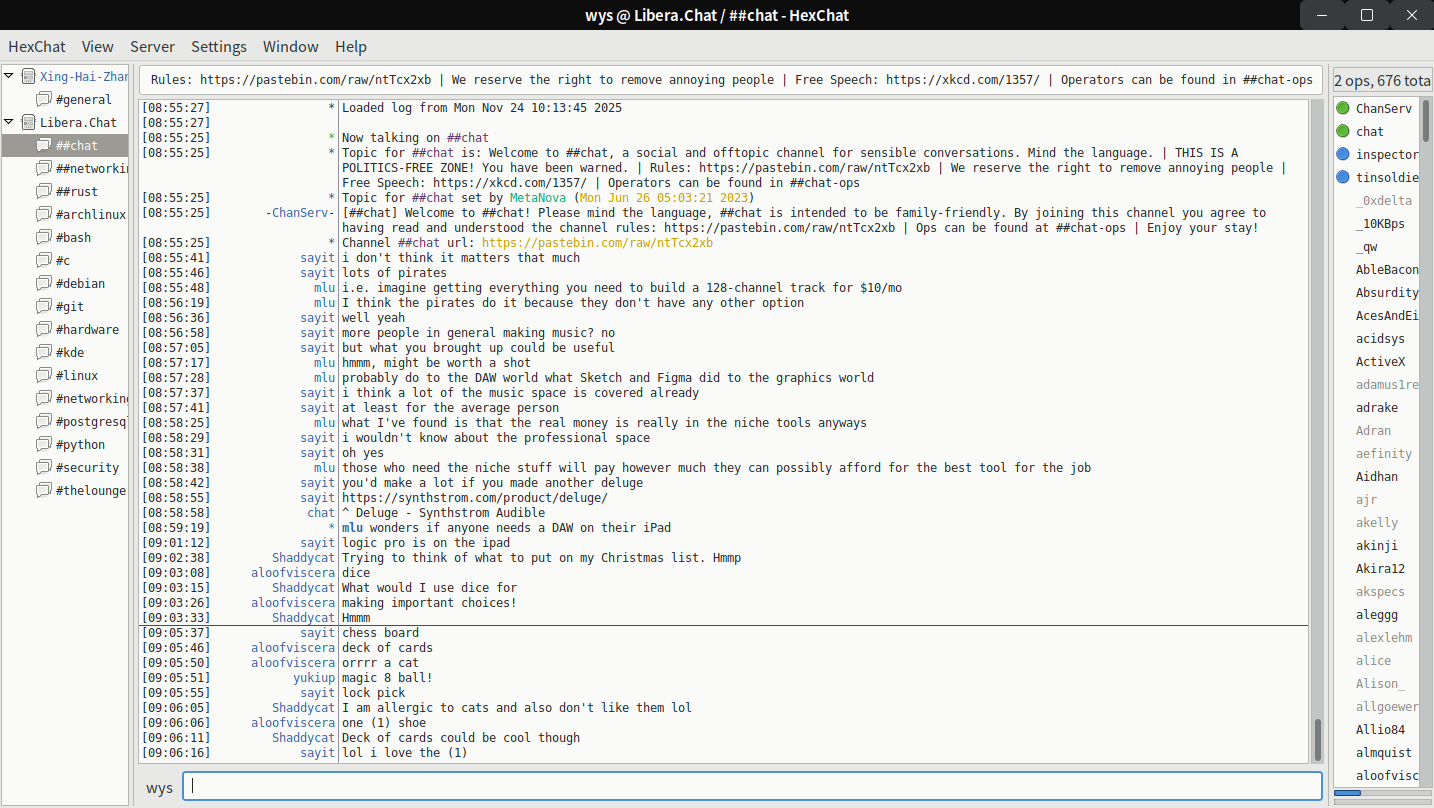Click the #python channel icon in tree
The image size is (1434, 808).
click(x=44, y=444)
